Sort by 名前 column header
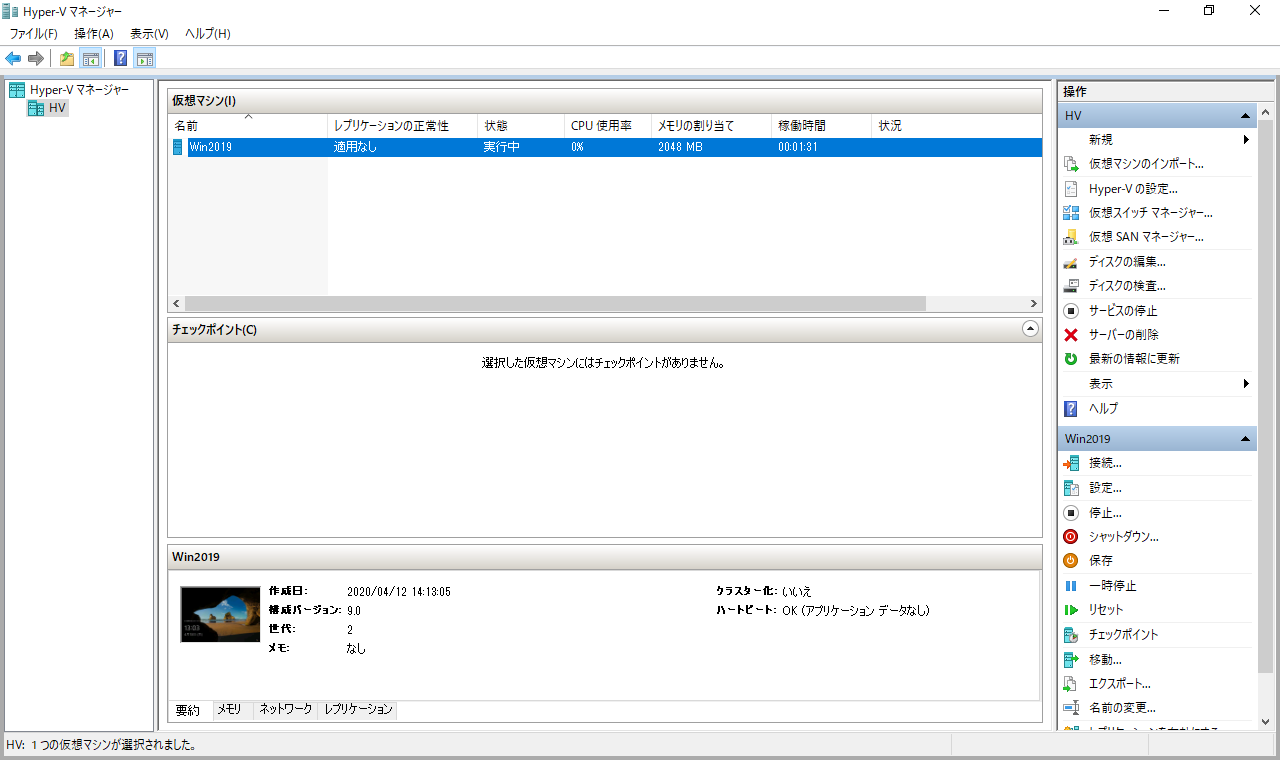The image size is (1280, 760). 248,126
